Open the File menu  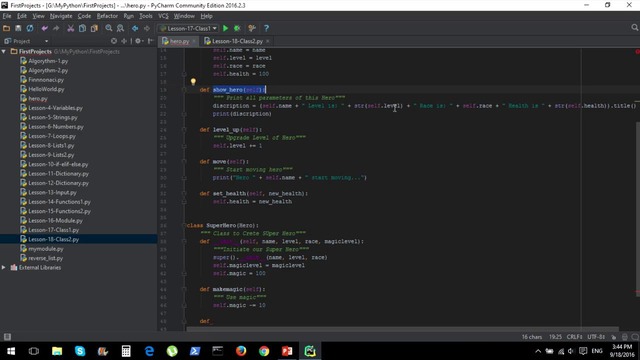pos(7,16)
